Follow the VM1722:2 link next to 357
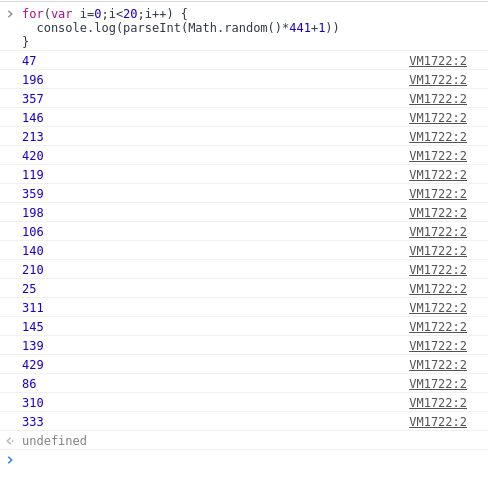This screenshot has height=477, width=488. tap(438, 99)
